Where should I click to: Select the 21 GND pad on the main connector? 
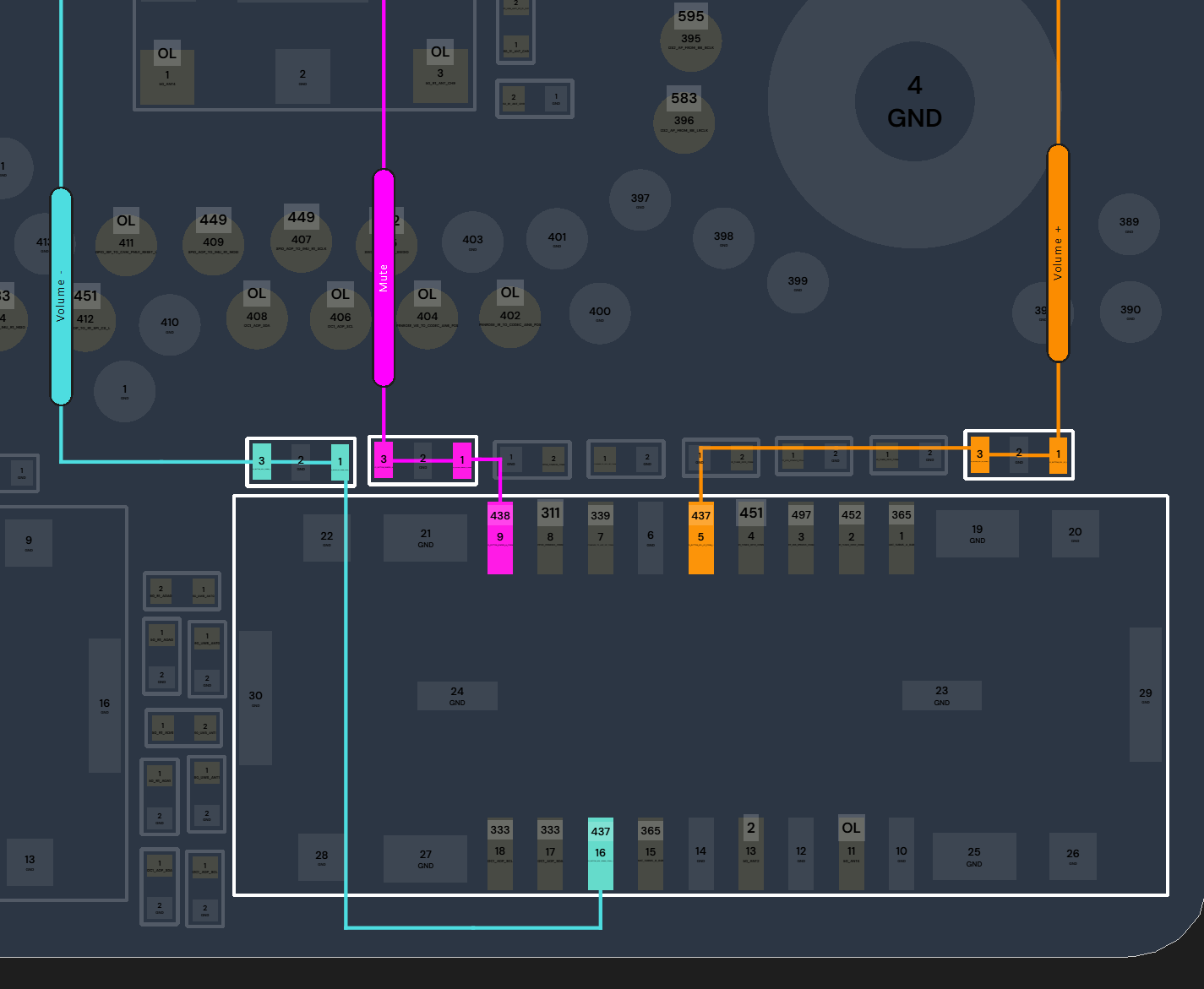point(425,537)
